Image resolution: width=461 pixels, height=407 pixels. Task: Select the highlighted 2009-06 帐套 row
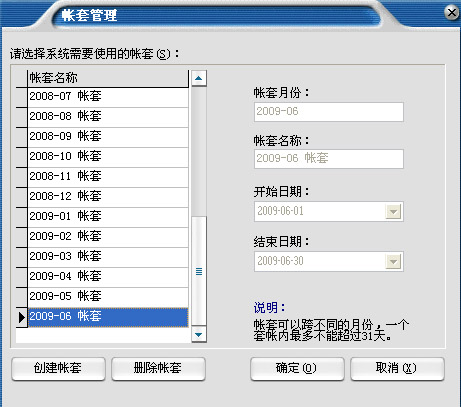tap(108, 317)
